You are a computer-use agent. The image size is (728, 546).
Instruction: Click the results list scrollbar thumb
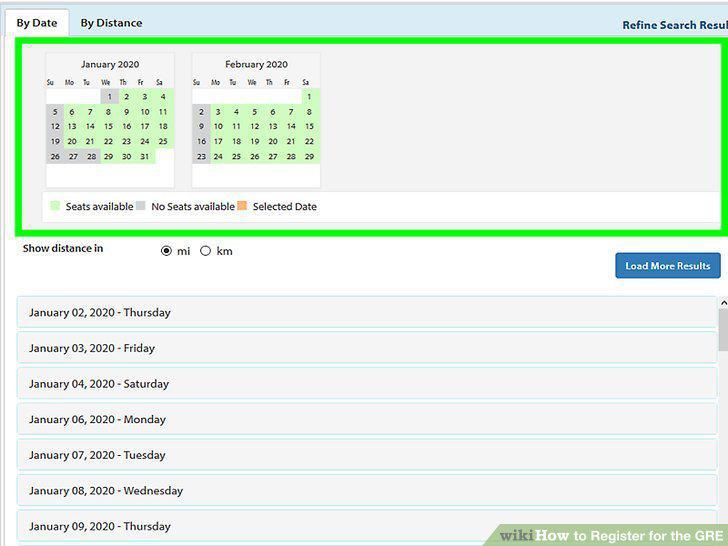(723, 330)
